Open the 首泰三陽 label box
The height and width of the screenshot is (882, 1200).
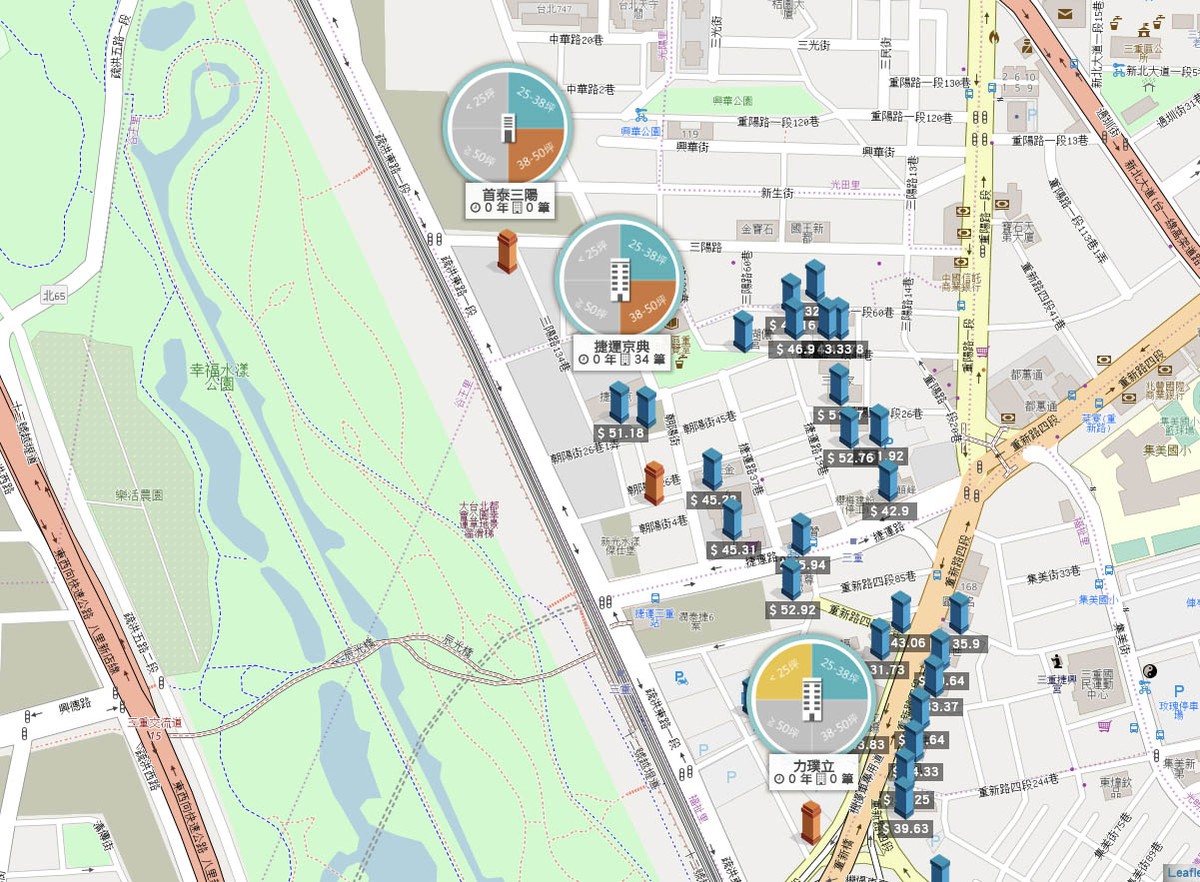click(509, 201)
